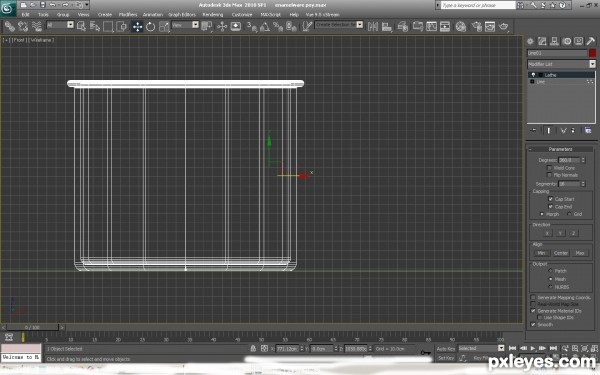Open the Edit menu
600x375 pixels.
[25, 15]
